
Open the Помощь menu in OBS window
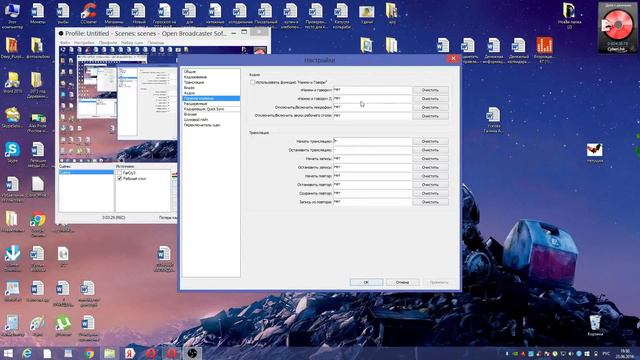(x=156, y=42)
